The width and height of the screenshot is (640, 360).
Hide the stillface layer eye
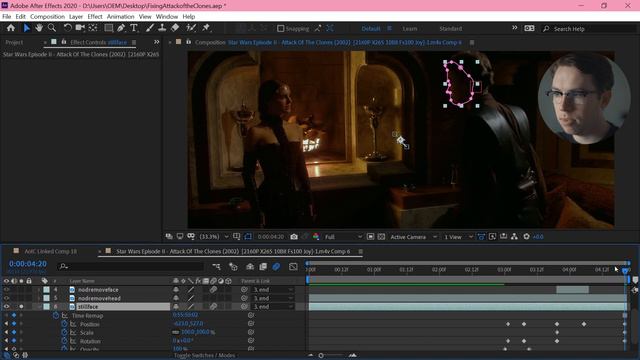(x=6, y=307)
